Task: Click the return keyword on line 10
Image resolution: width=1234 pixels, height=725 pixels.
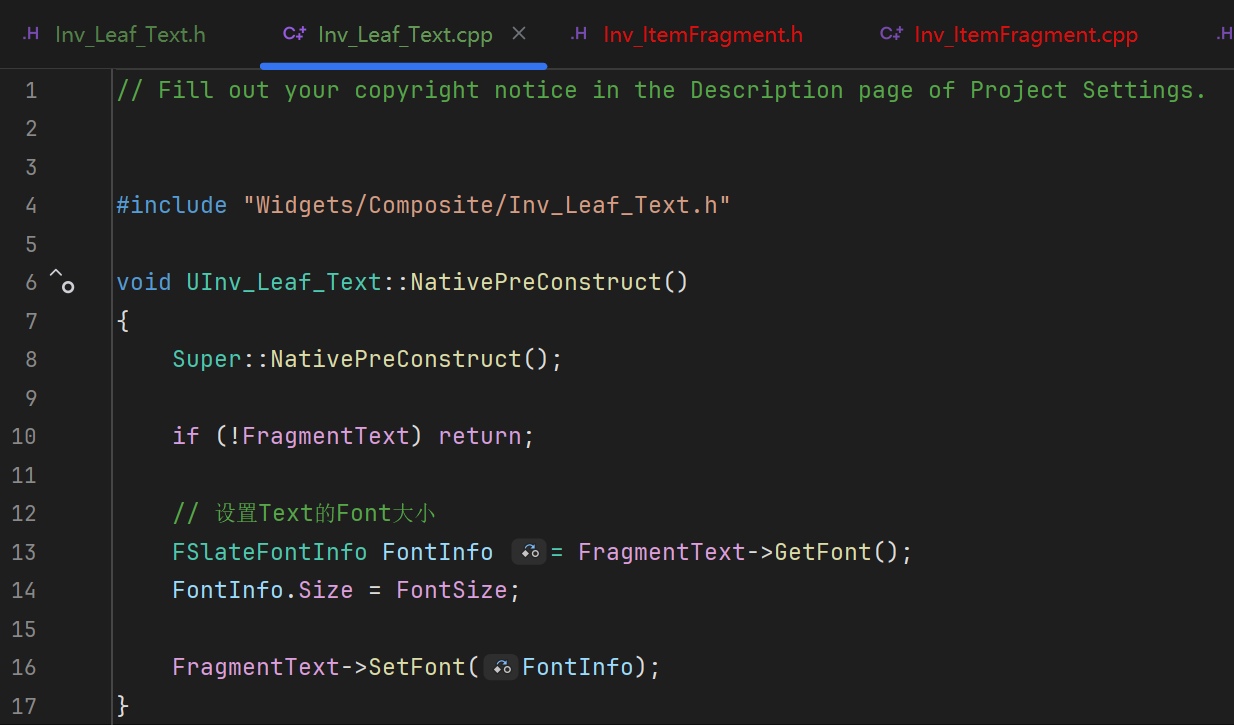Action: coord(480,436)
